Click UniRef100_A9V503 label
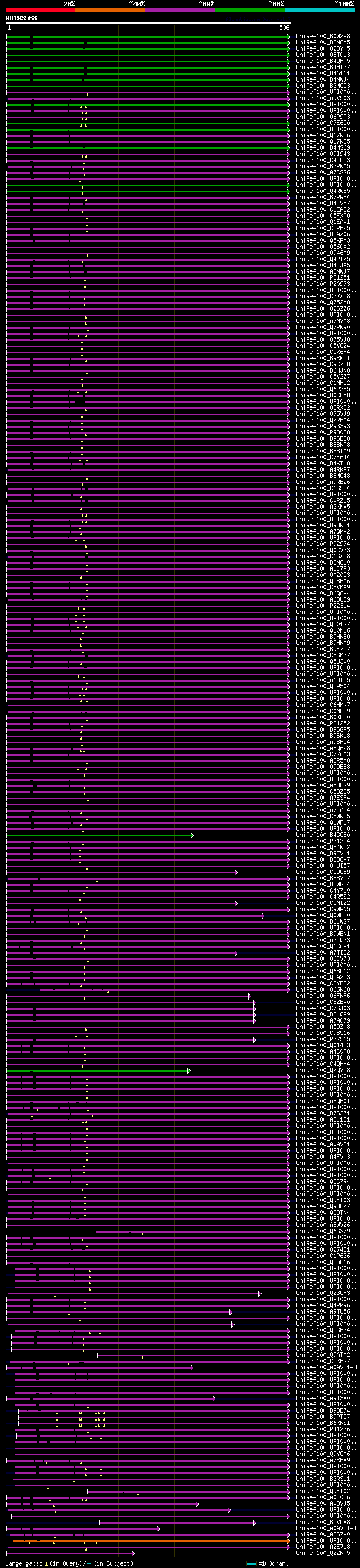The height and width of the screenshot is (1568, 360). pyautogui.click(x=323, y=98)
